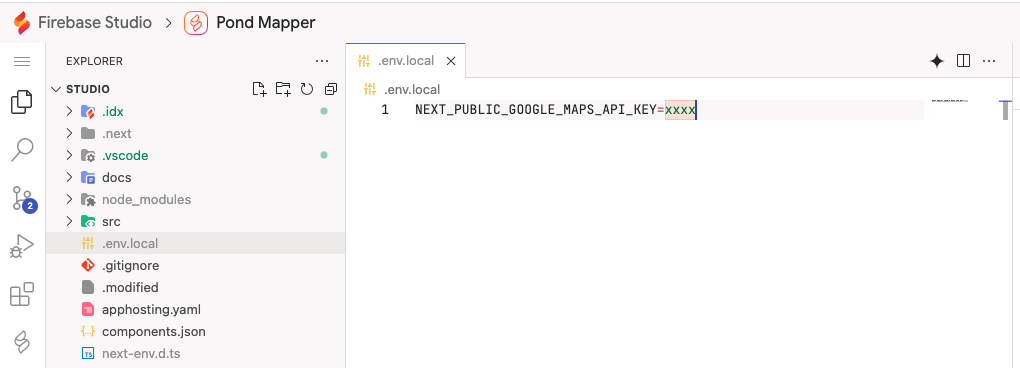The width and height of the screenshot is (1020, 368).
Task: Collapse all folders in Explorer
Action: (330, 89)
